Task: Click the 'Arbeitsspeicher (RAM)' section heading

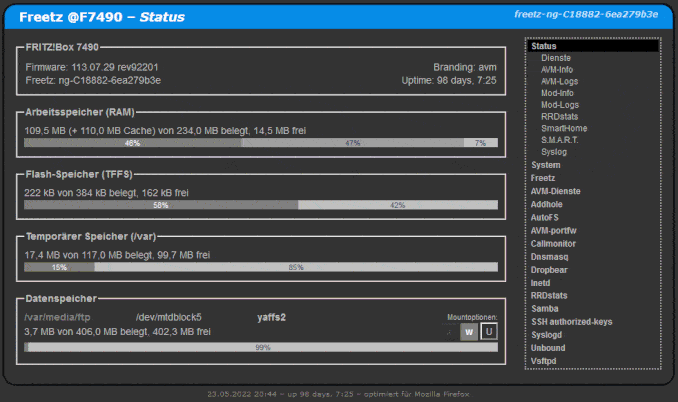Action: 80,112
